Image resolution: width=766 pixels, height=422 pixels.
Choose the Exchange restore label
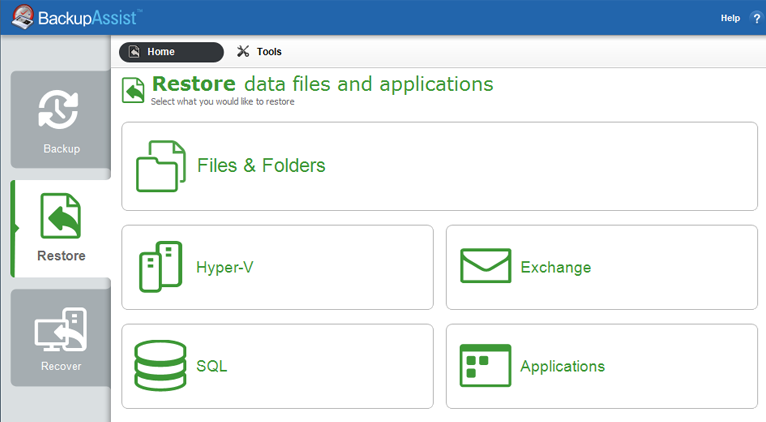(555, 267)
